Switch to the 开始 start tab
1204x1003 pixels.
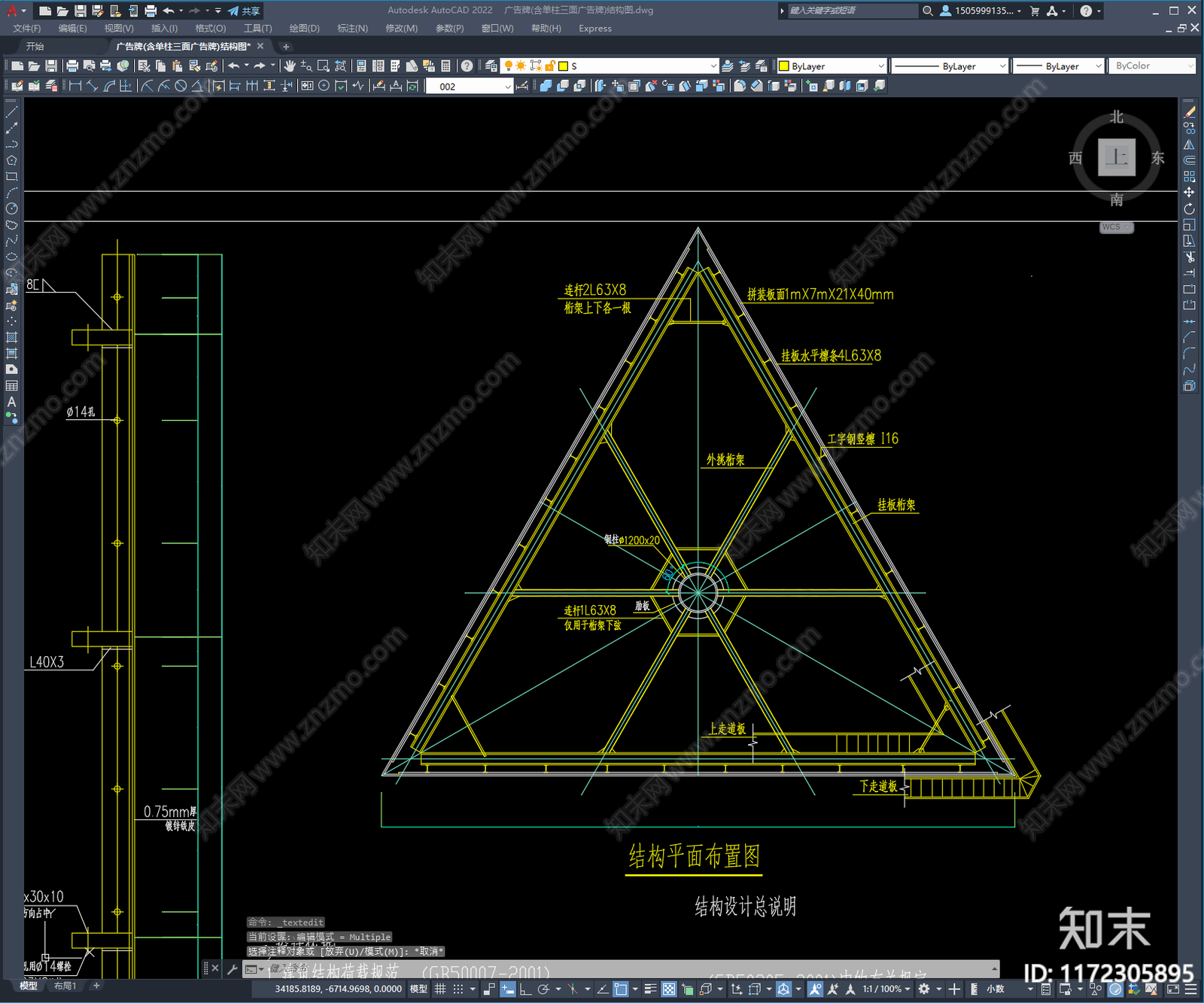pyautogui.click(x=35, y=47)
